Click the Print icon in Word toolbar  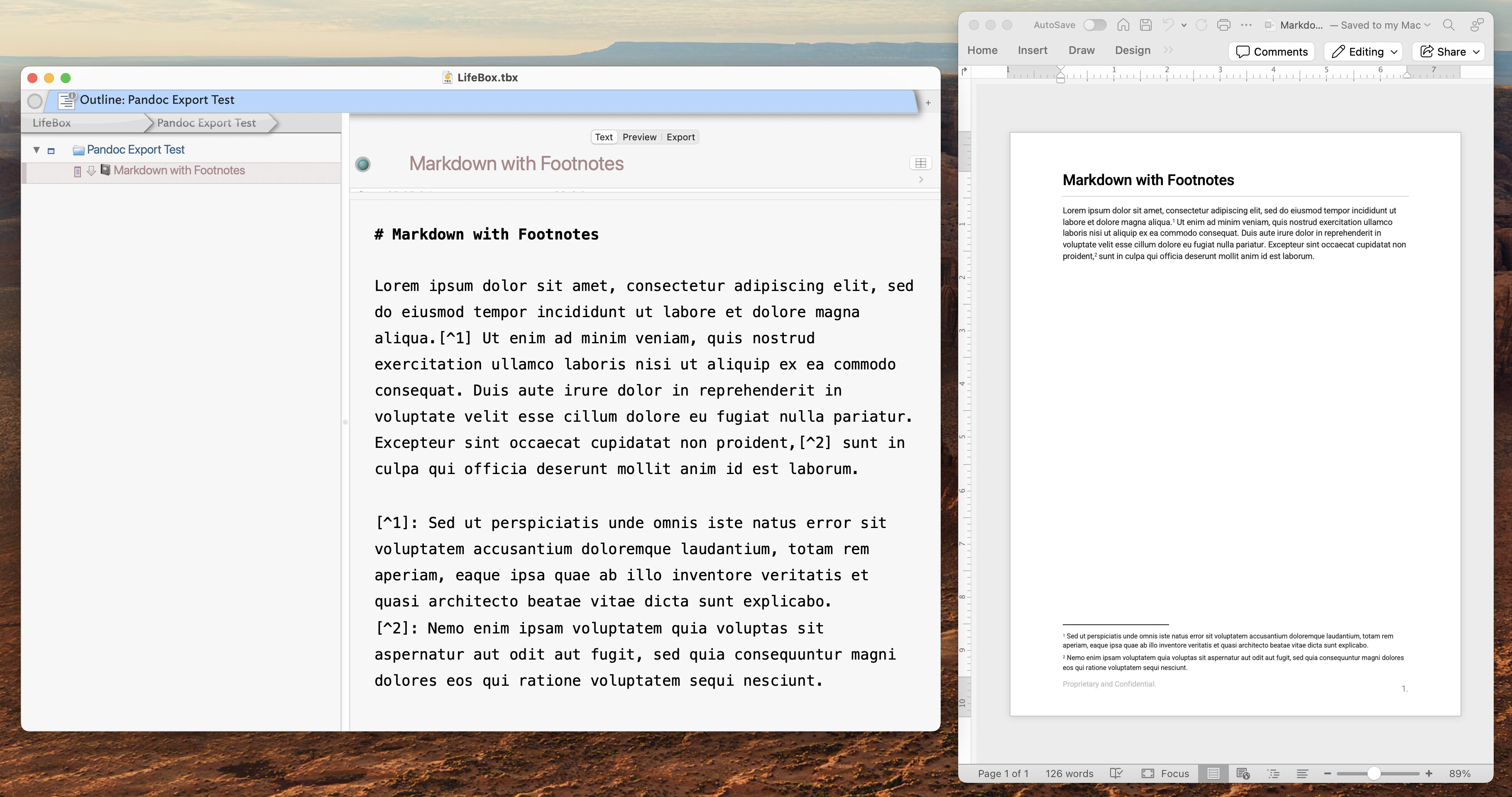[1224, 24]
